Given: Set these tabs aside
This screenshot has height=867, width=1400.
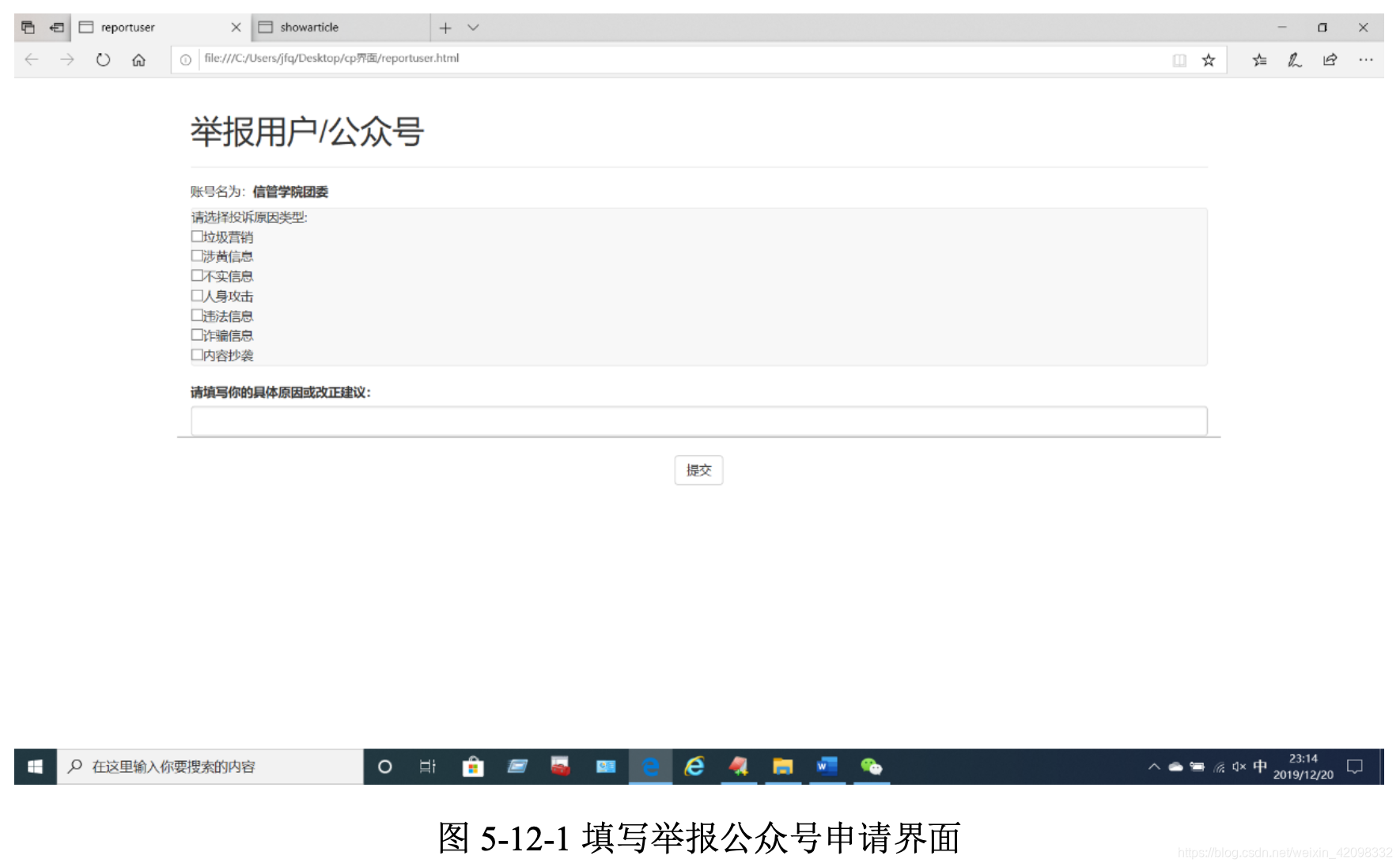Looking at the screenshot, I should [x=56, y=28].
